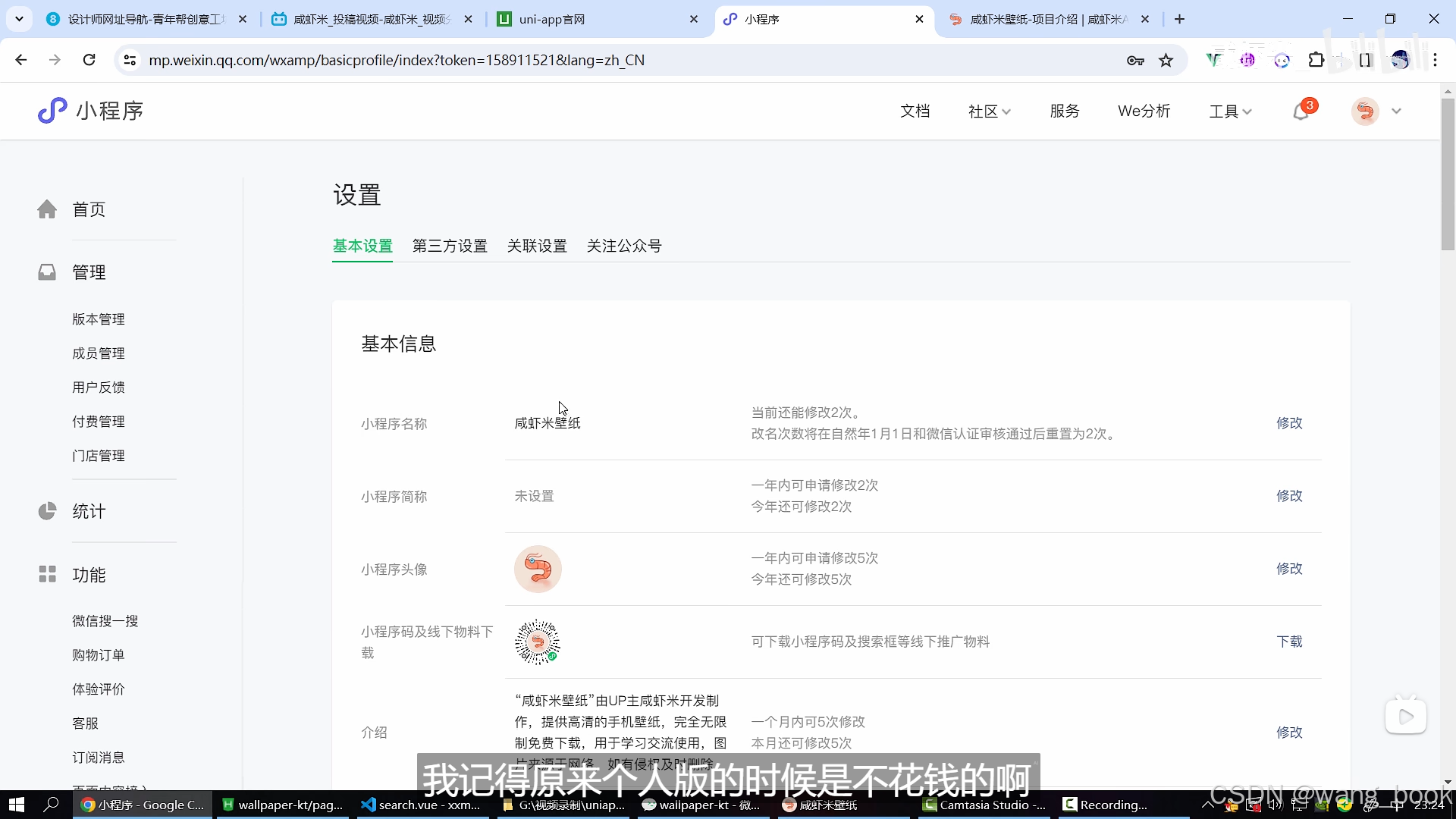Switch to wallpaper-kt HBuilder taskbar item
Viewport: 1456px width, 819px height.
coord(282,805)
